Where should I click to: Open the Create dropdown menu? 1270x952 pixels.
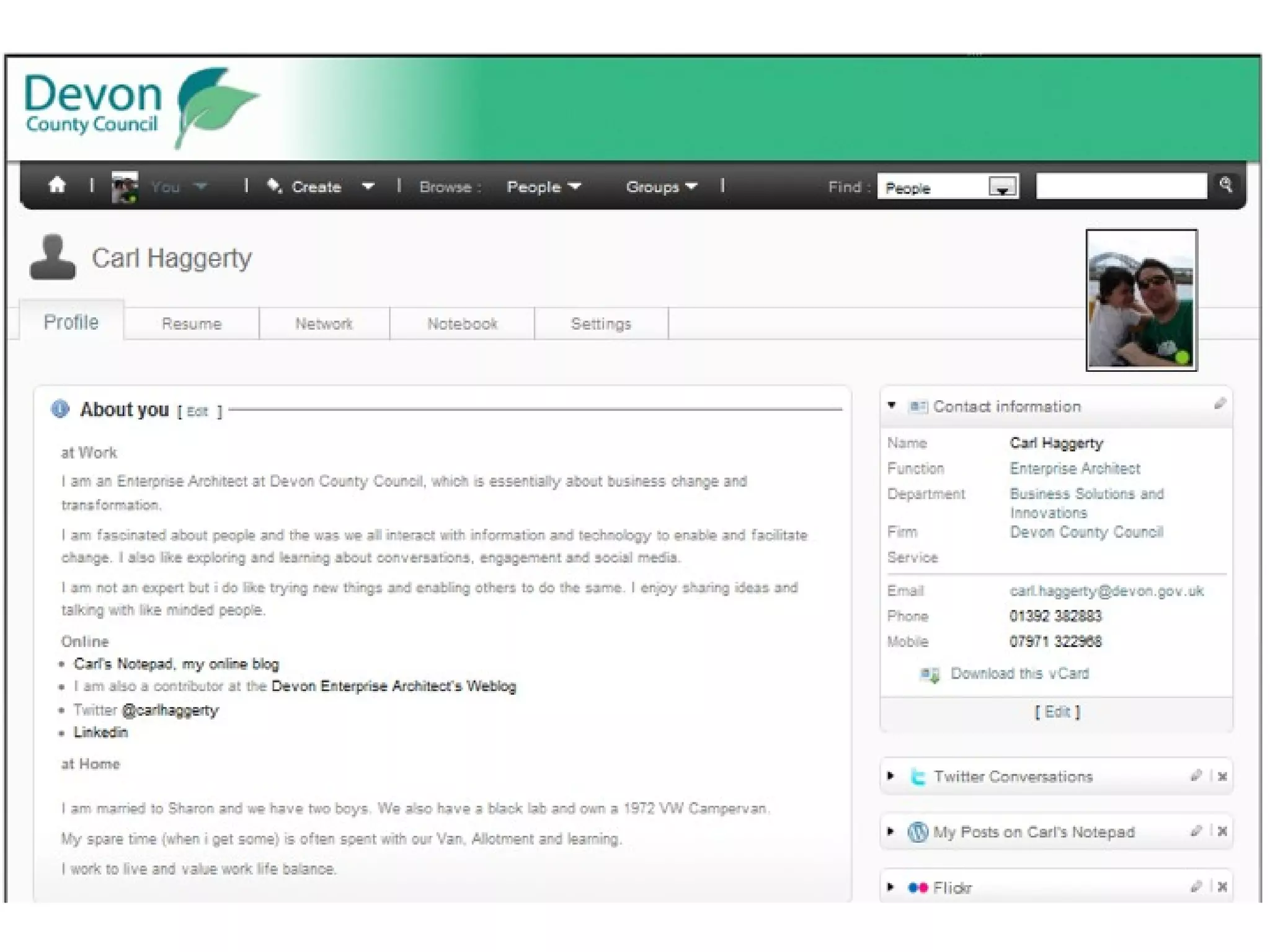pyautogui.click(x=368, y=187)
